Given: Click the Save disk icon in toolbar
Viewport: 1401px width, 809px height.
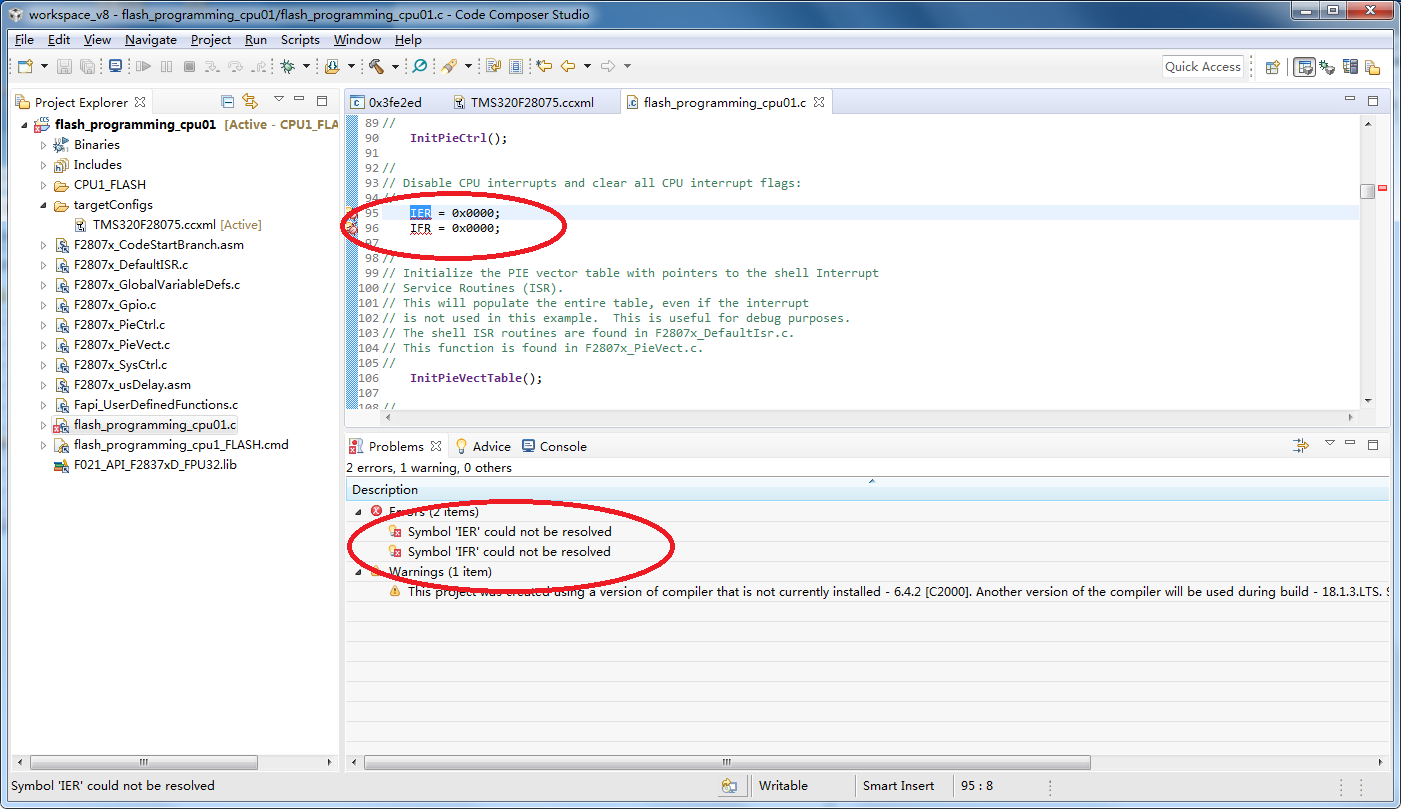Looking at the screenshot, I should click(64, 66).
